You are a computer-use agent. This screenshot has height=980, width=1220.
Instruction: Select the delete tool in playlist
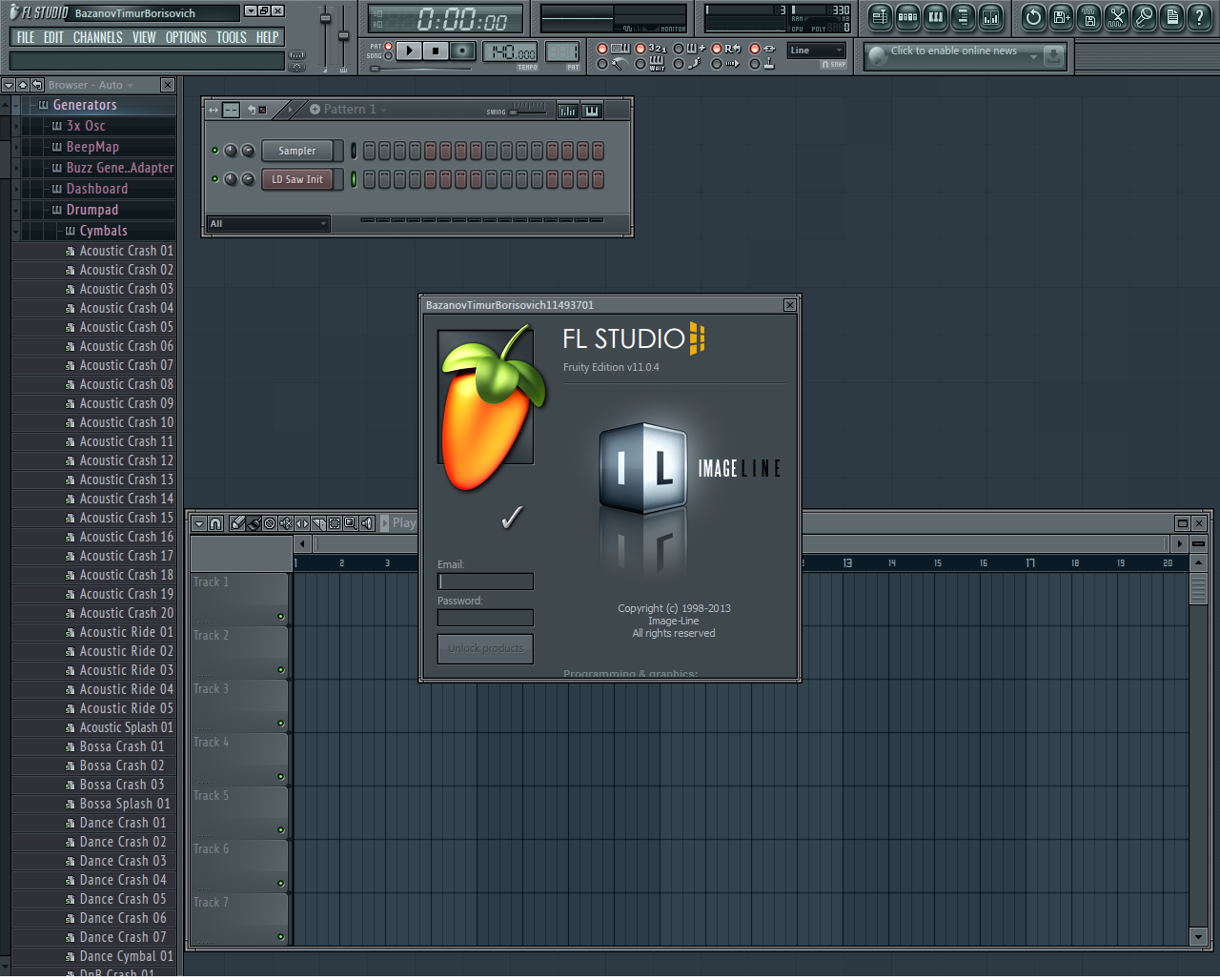point(270,523)
